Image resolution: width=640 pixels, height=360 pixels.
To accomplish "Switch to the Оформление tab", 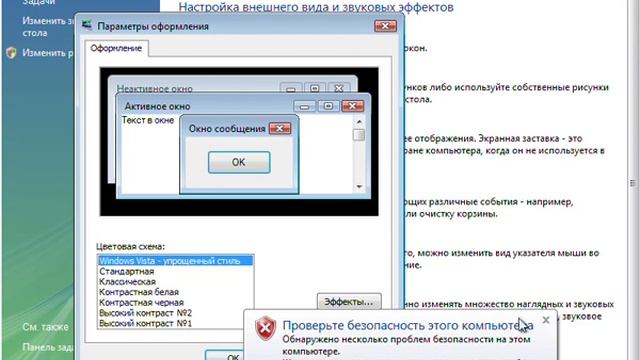I will click(116, 48).
